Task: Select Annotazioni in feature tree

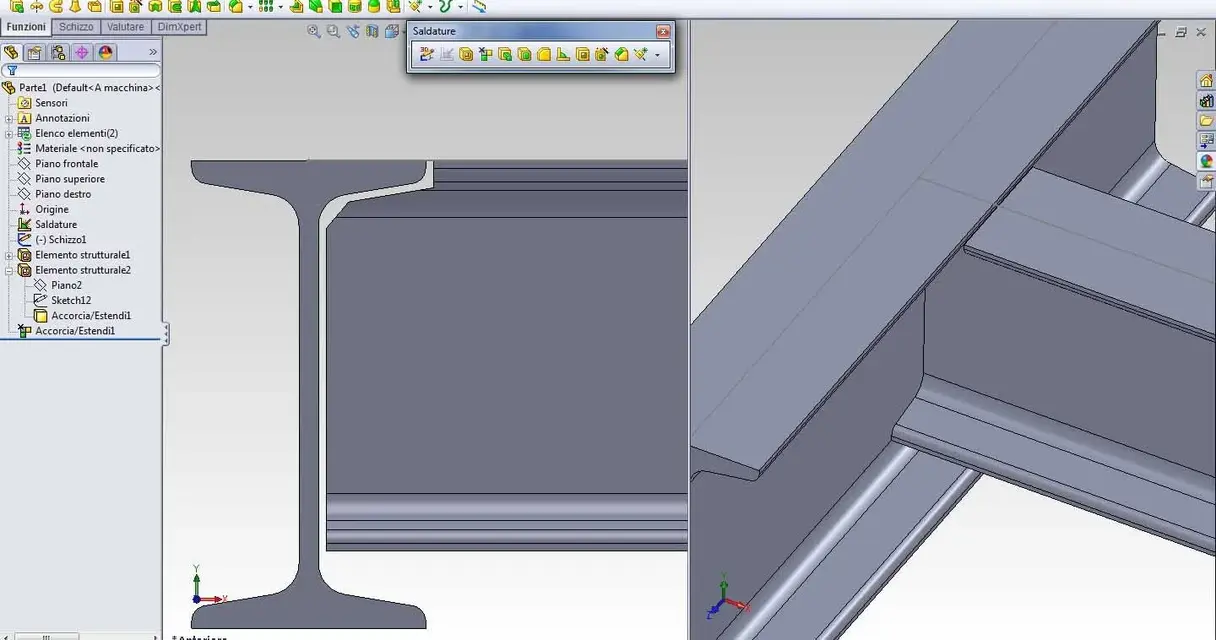Action: pyautogui.click(x=62, y=118)
